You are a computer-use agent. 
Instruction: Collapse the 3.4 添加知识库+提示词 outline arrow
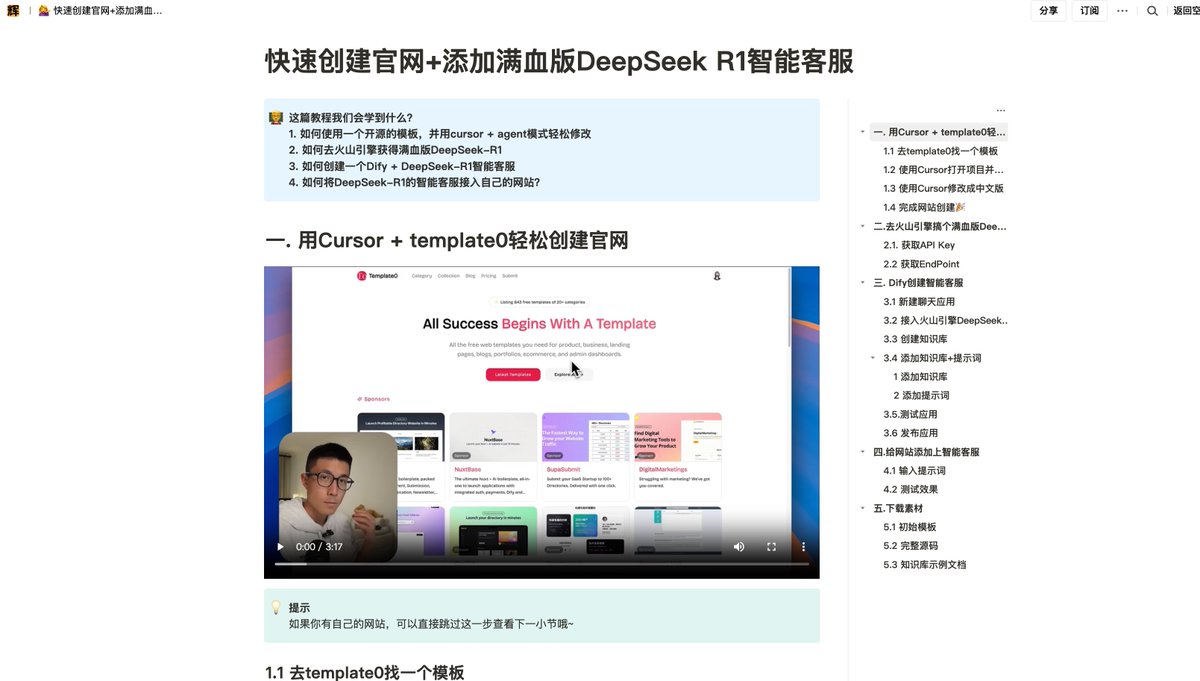point(873,358)
